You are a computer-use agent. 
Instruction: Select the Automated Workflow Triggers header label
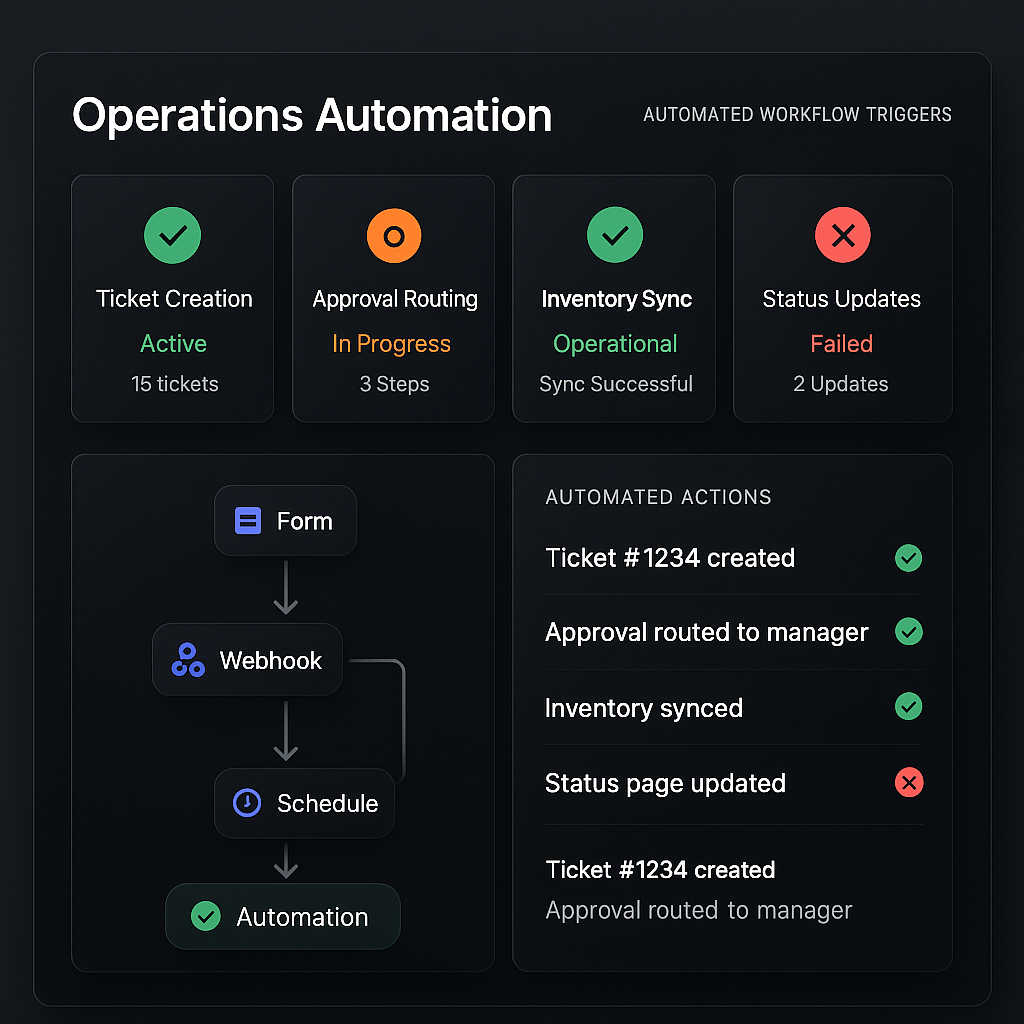[x=797, y=115]
